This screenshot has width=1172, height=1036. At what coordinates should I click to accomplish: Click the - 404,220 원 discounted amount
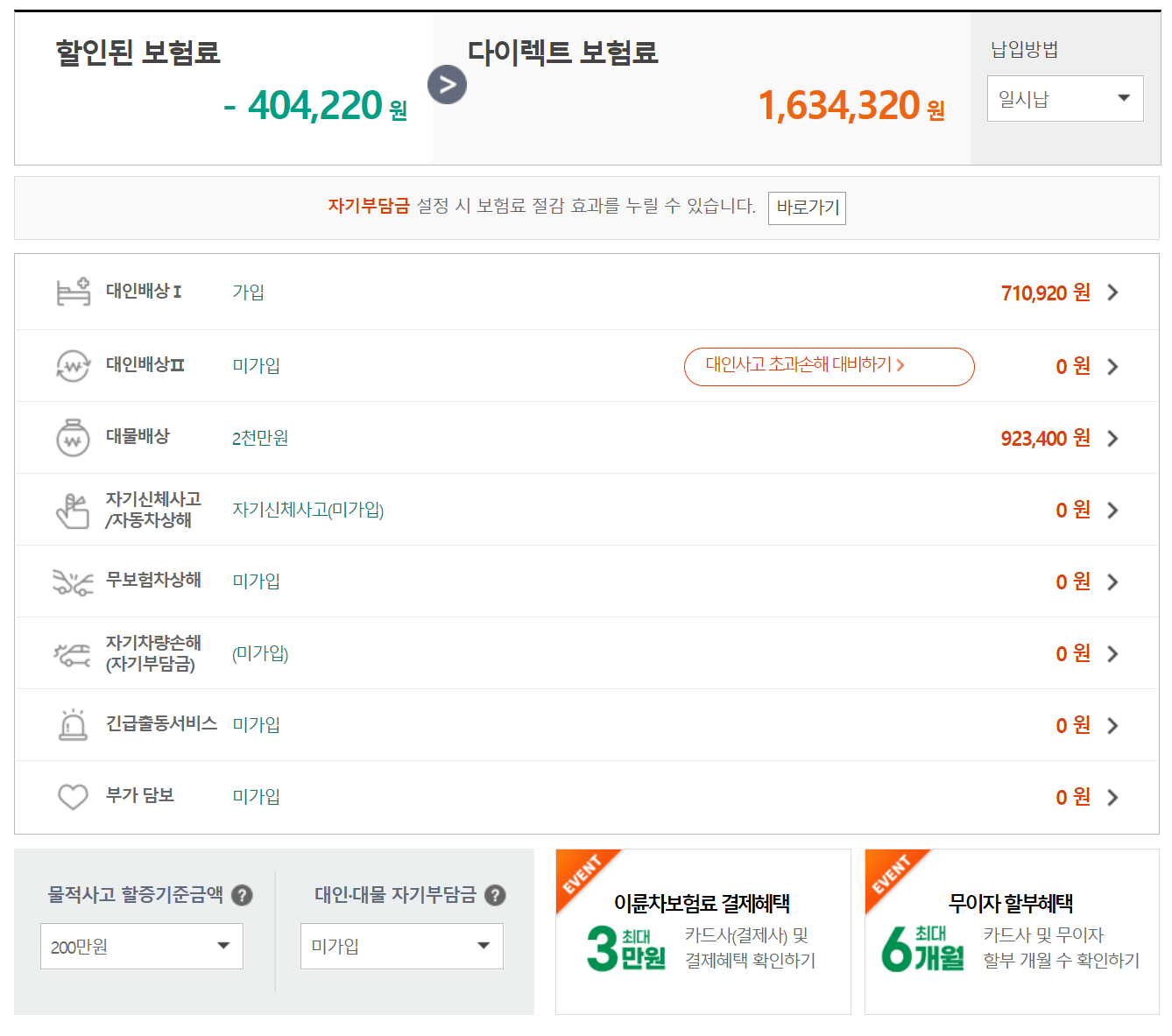315,106
